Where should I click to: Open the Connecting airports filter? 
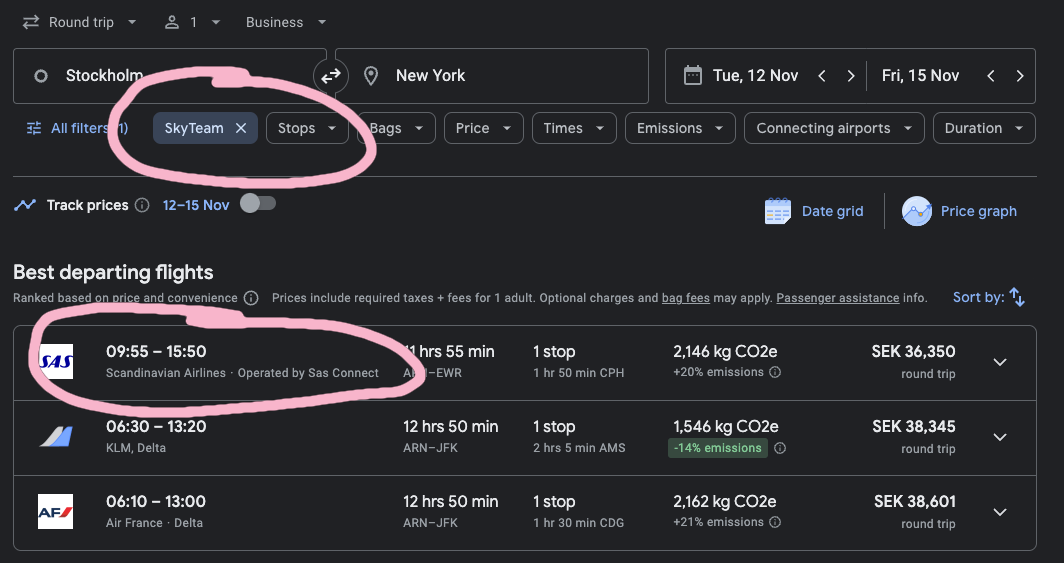833,128
